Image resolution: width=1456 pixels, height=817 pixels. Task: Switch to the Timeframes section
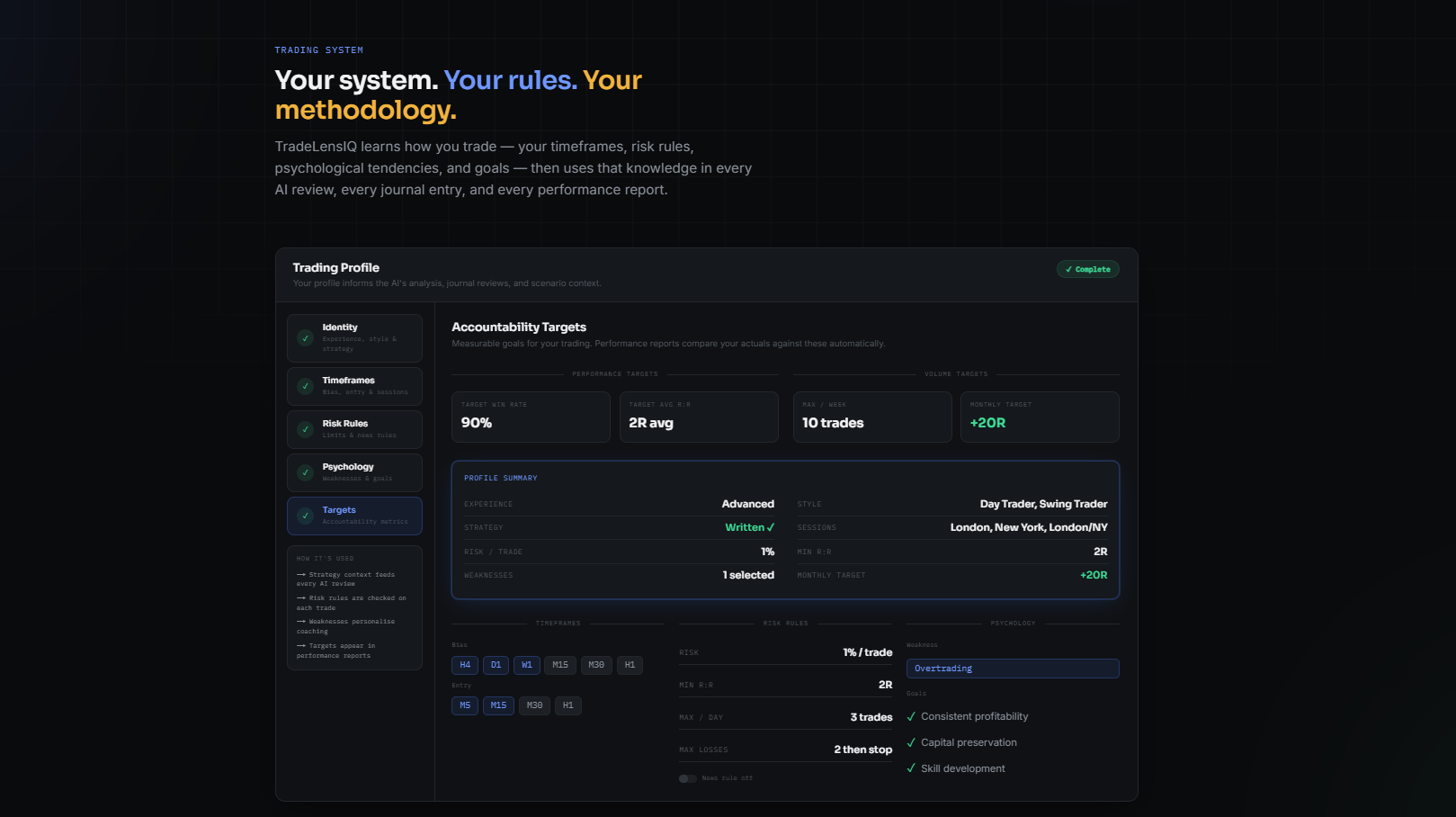pyautogui.click(x=354, y=386)
